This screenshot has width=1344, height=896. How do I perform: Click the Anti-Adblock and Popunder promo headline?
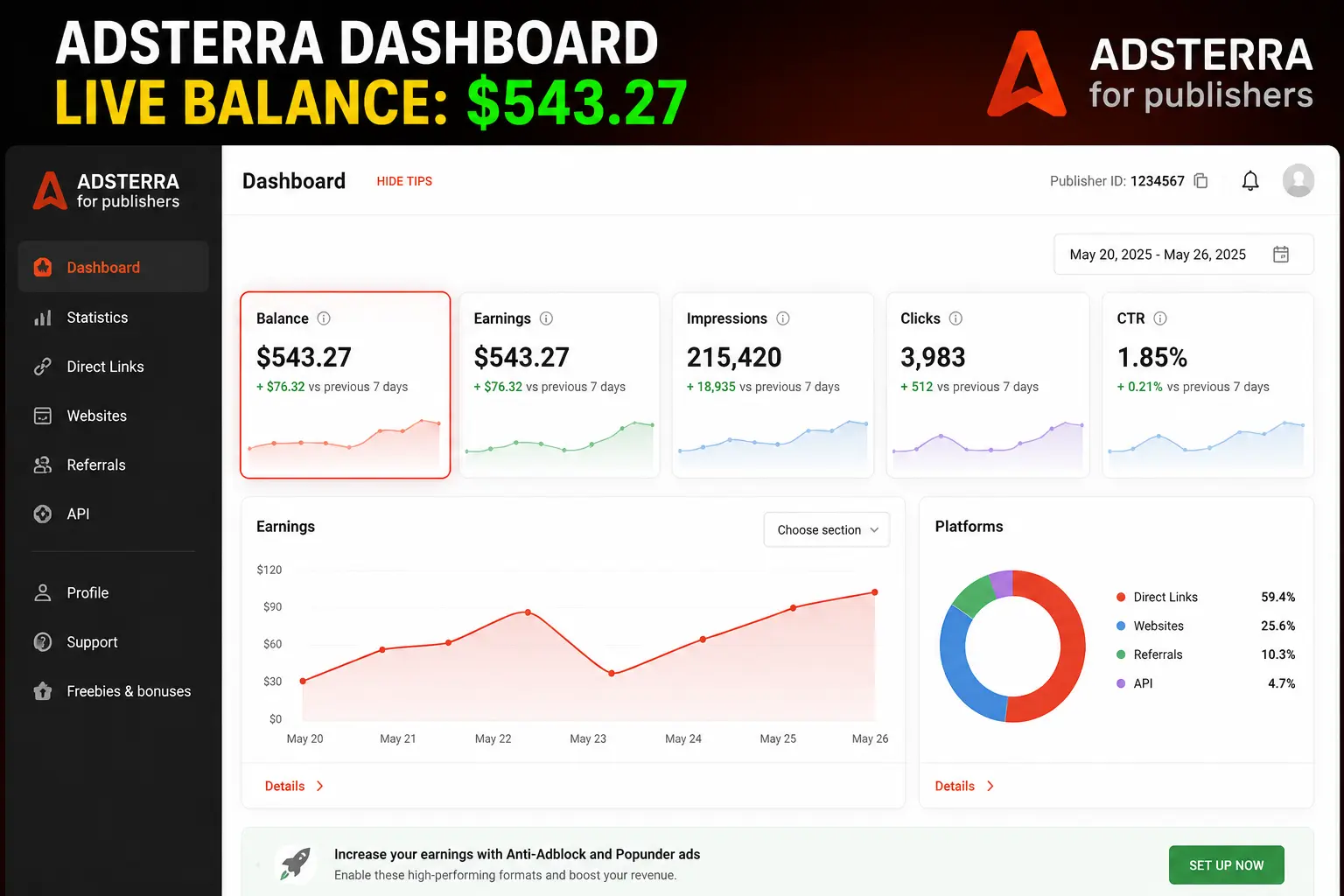point(517,854)
